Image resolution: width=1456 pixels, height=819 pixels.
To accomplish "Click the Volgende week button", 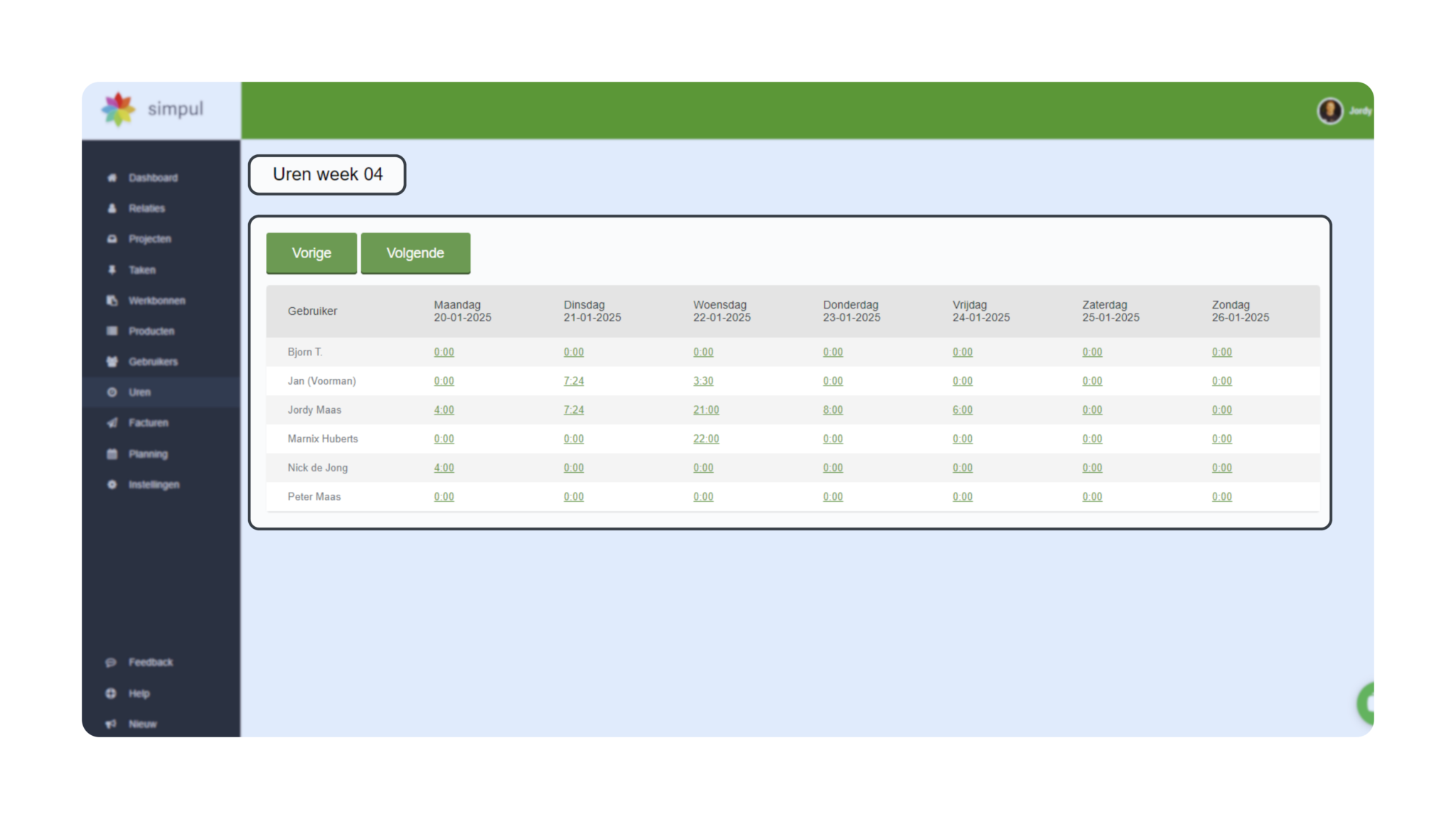I will tap(415, 253).
